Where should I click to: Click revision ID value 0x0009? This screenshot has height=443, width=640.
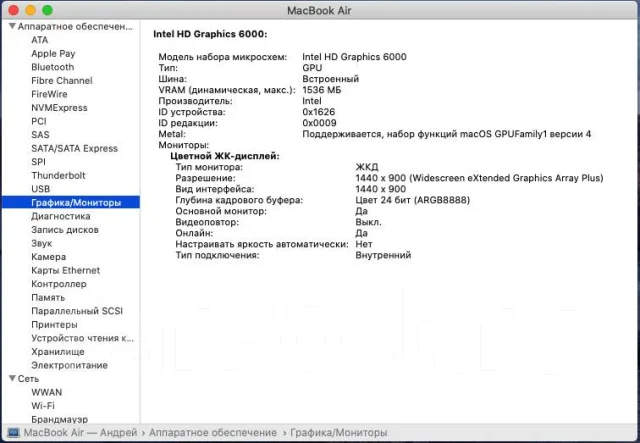pos(319,123)
